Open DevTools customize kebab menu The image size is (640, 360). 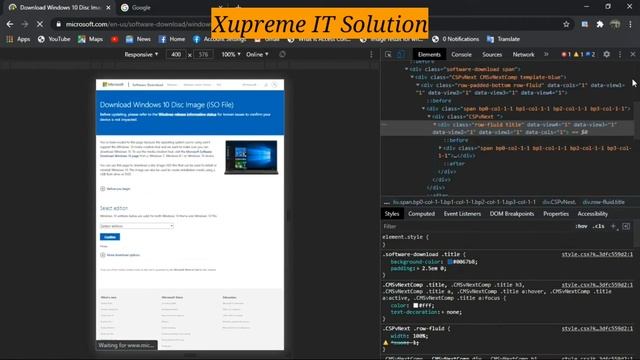620,54
